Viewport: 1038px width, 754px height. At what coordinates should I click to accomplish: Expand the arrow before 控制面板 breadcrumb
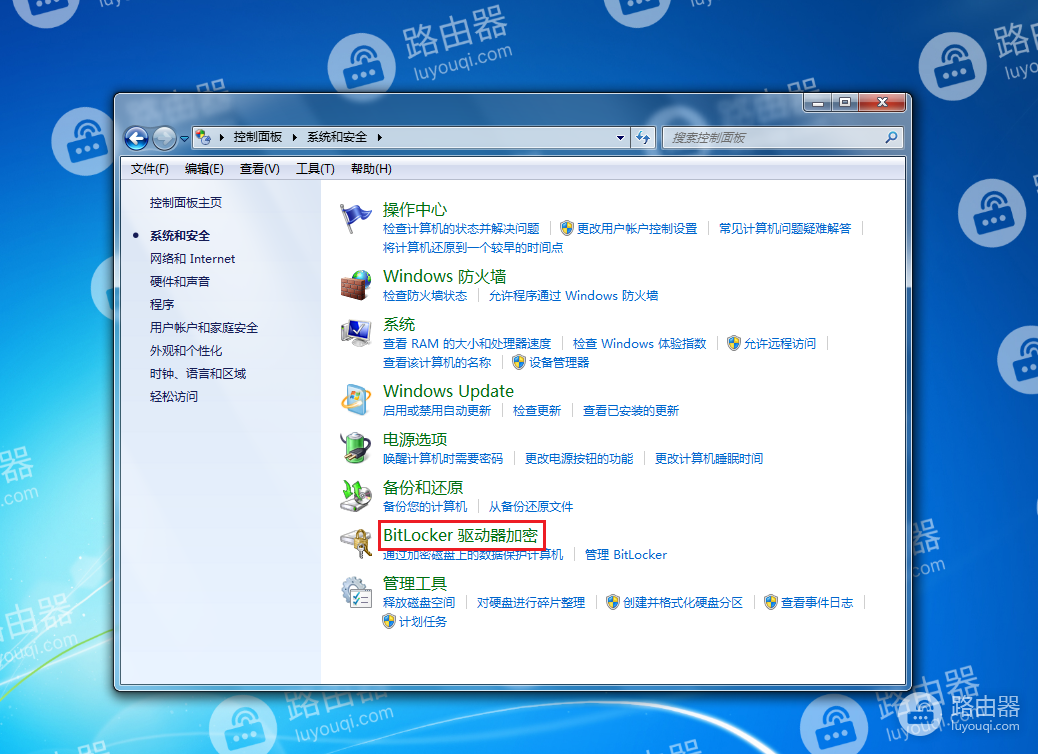(x=221, y=137)
